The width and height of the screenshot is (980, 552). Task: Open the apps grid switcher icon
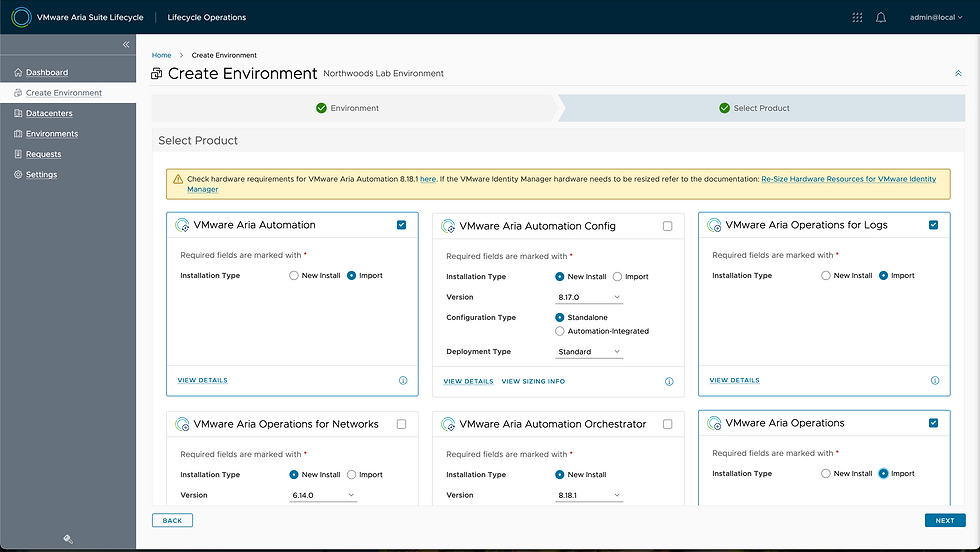[x=858, y=18]
